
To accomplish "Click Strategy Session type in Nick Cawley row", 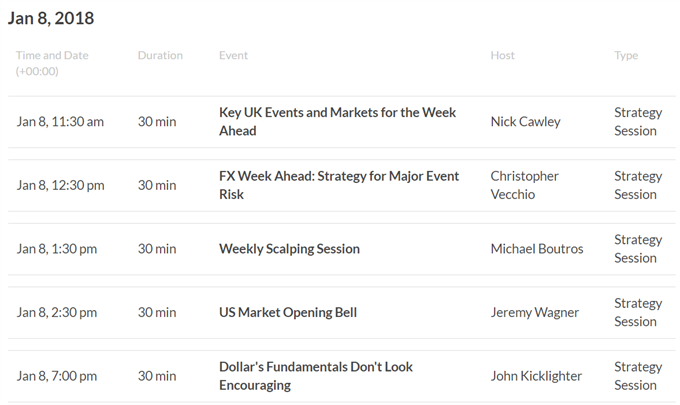I will 638,121.
